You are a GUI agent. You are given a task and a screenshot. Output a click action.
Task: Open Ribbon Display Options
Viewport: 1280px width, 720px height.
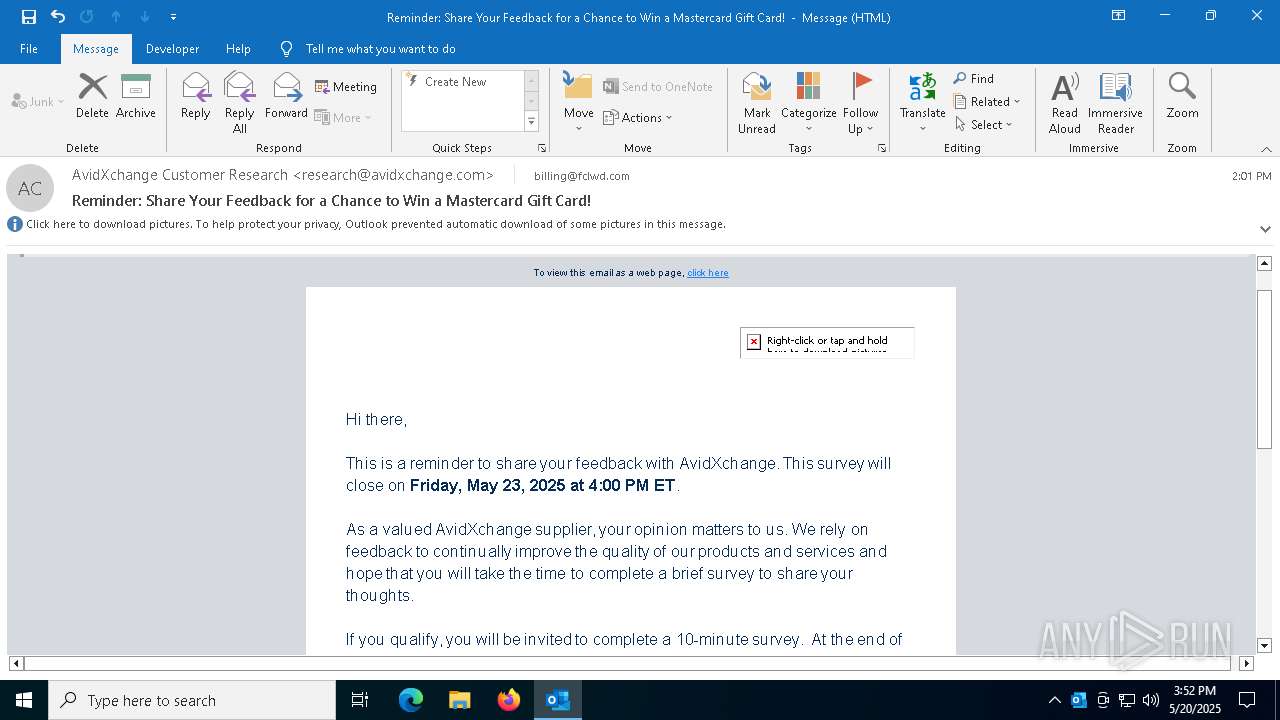1119,16
